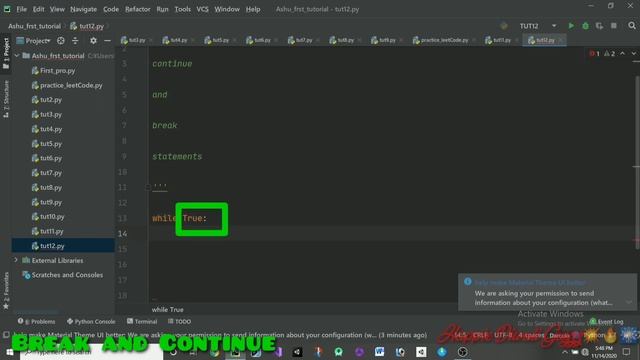The width and height of the screenshot is (640, 360).
Task: Collapse the Ashu_frst_tutorial project folder
Action: click(17, 56)
